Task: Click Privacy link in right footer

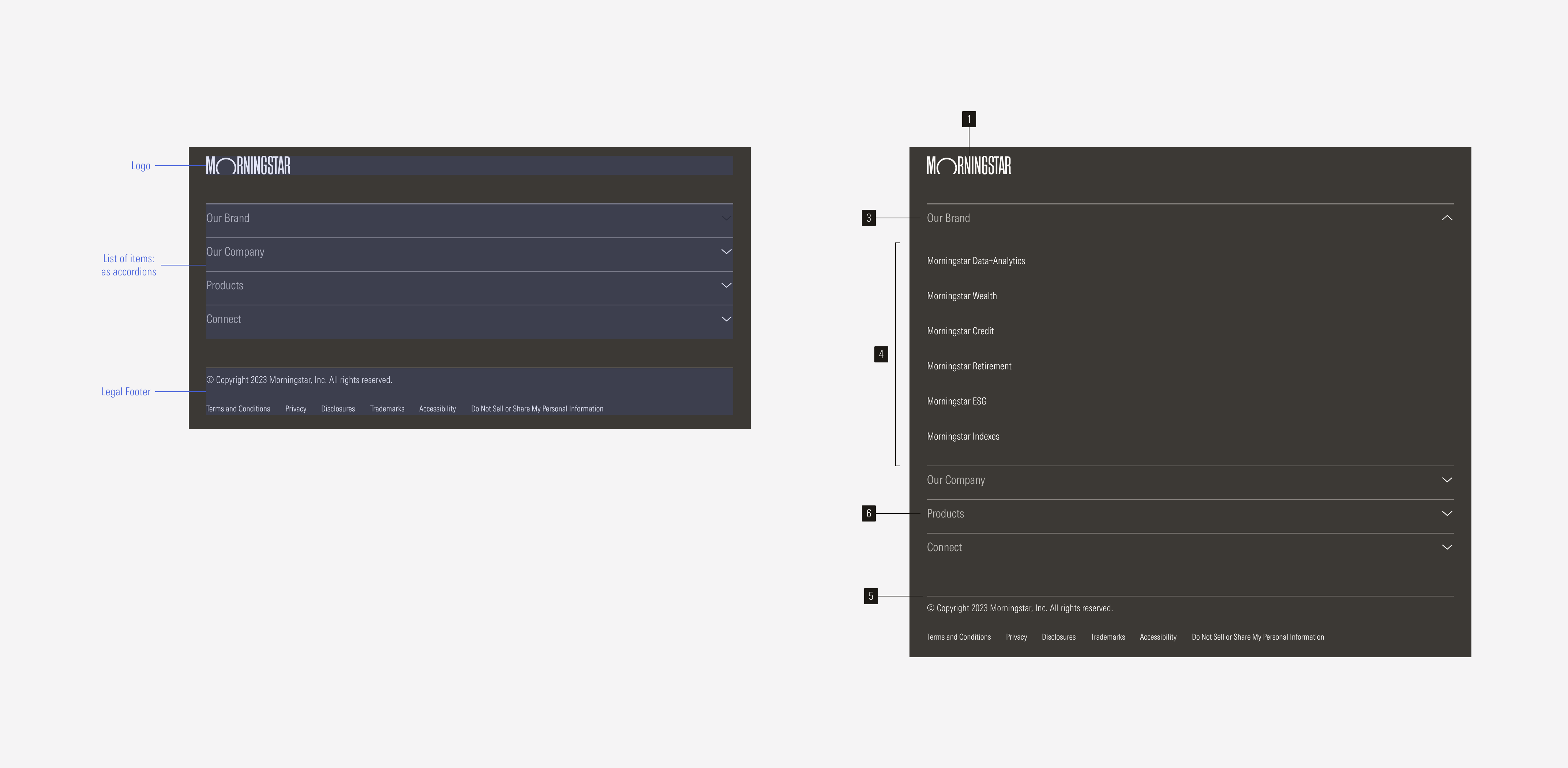Action: (x=1017, y=637)
